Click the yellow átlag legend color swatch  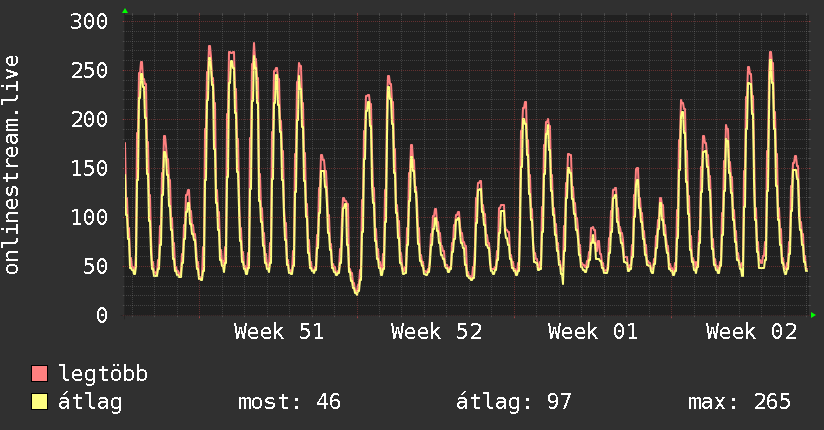pyautogui.click(x=39, y=402)
